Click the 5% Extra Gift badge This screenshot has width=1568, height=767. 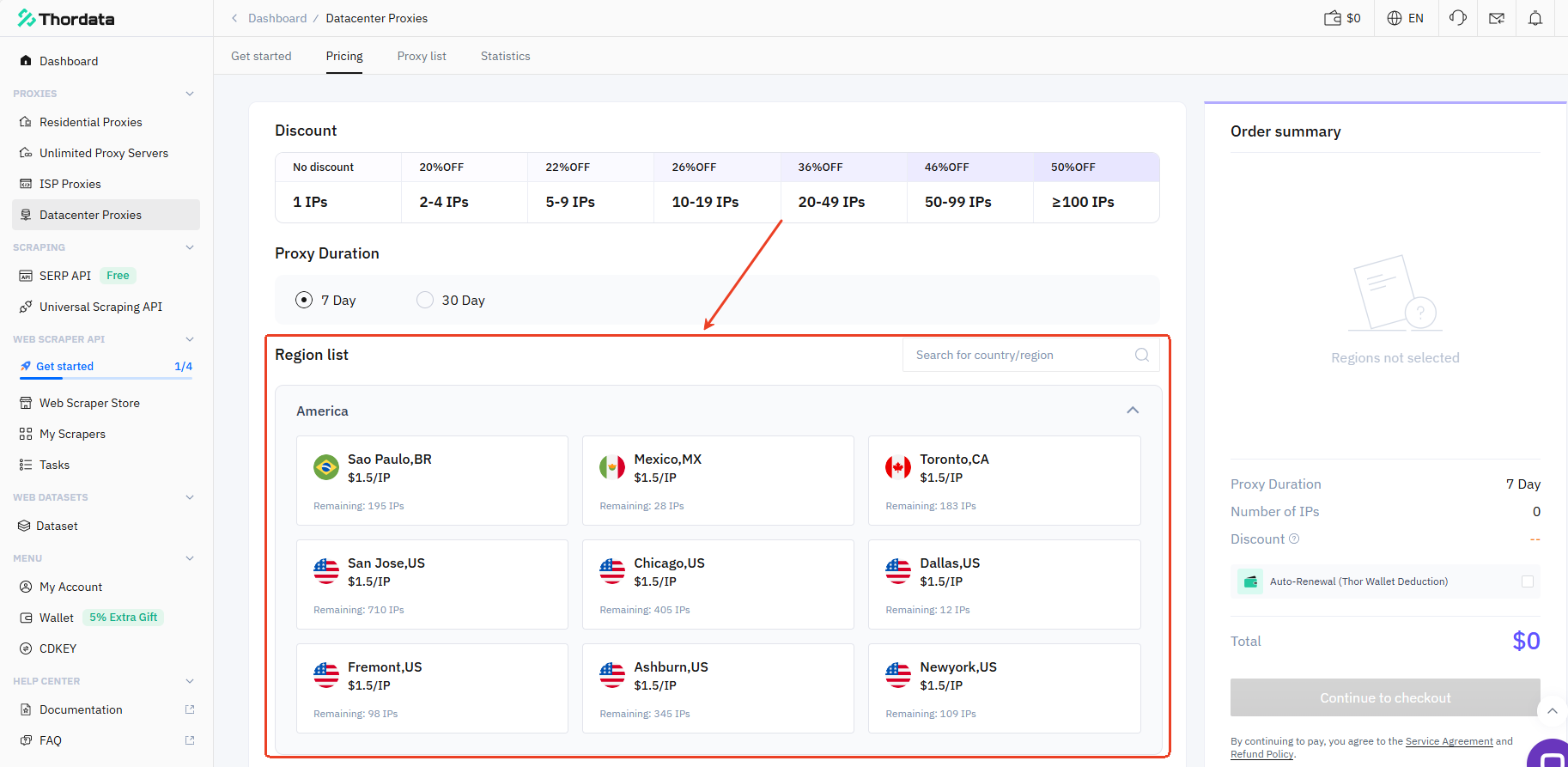tap(124, 618)
